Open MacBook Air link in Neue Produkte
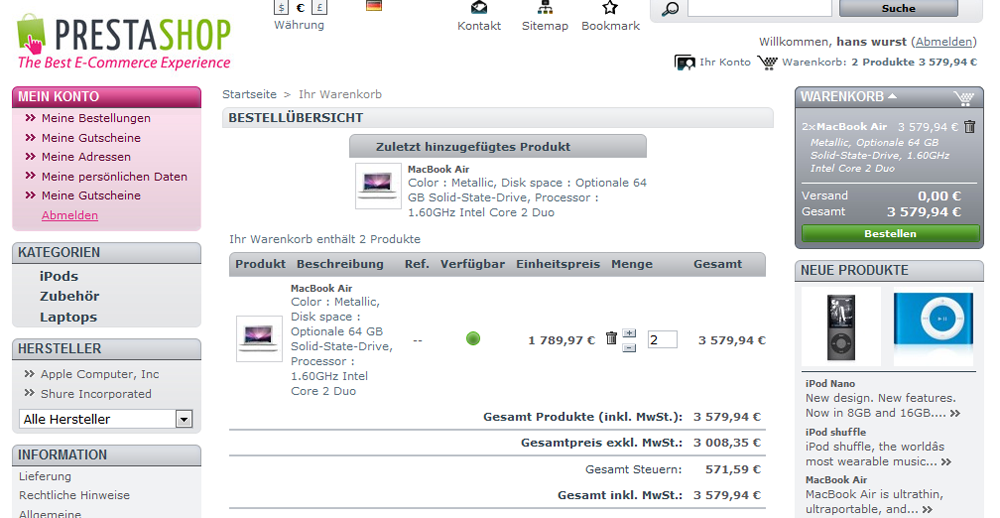The width and height of the screenshot is (1000, 518). 836,480
